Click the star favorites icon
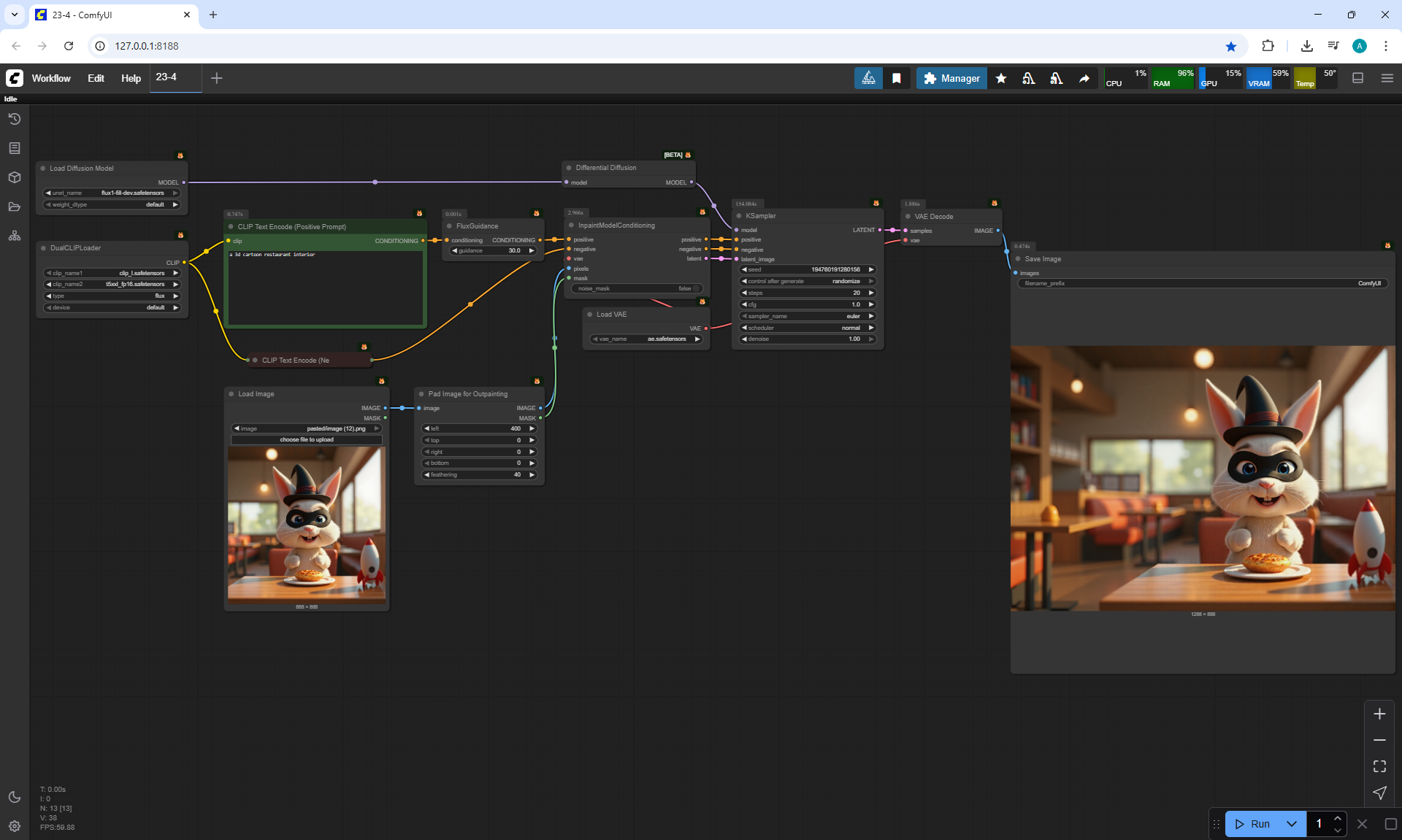The image size is (1402, 840). (1001, 78)
